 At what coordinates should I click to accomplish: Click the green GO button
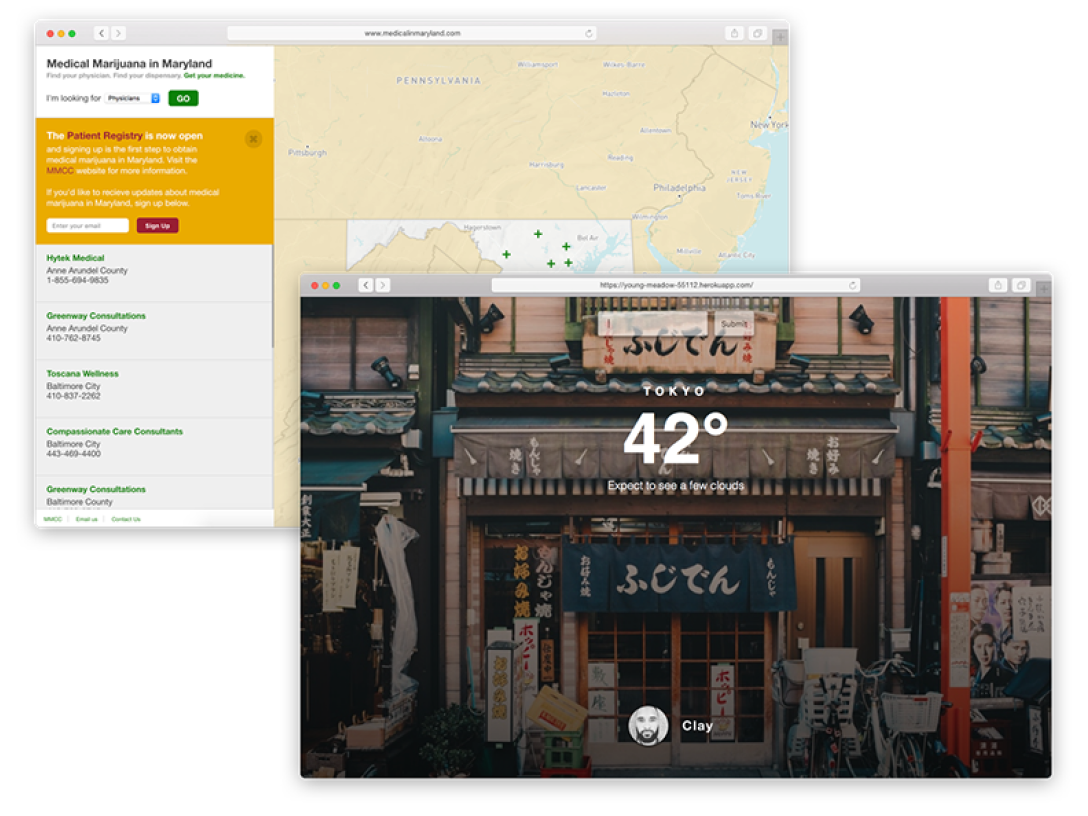coord(183,99)
